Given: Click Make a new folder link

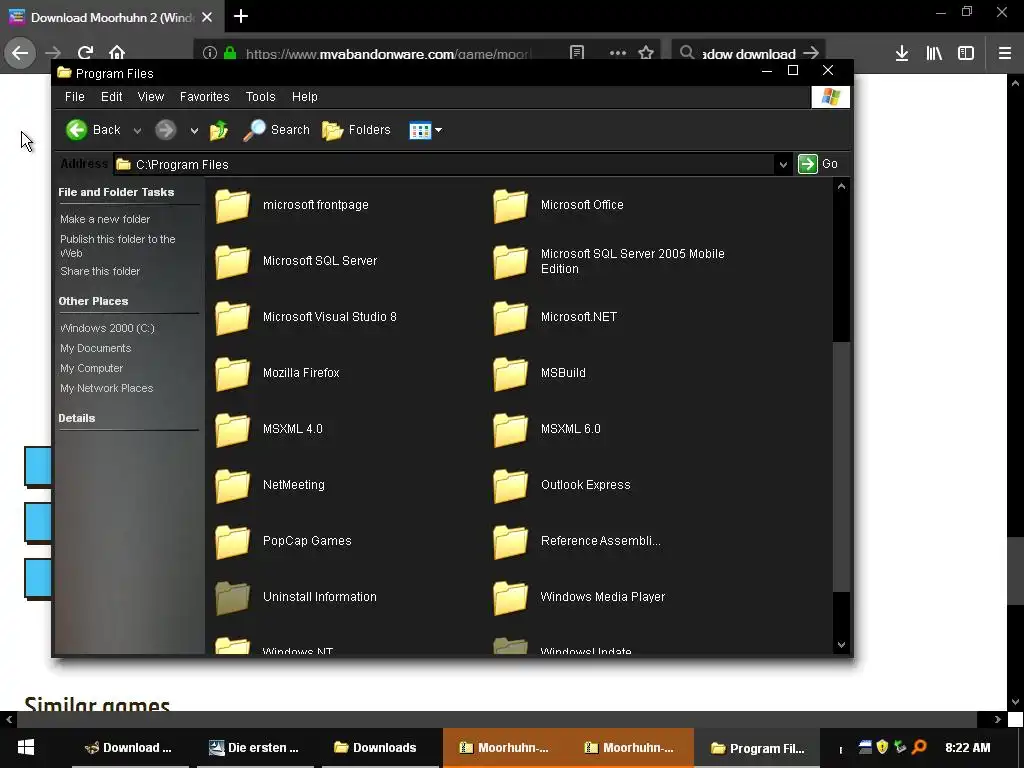Looking at the screenshot, I should tap(105, 219).
